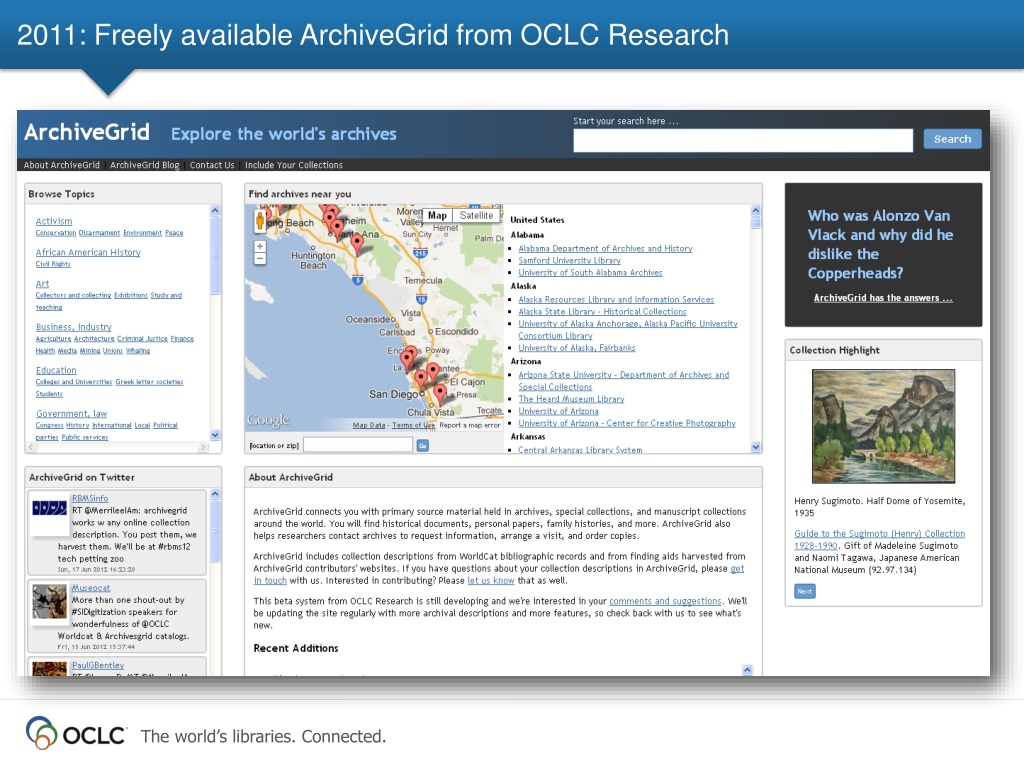Click the OCLC logo in the footer
The height and width of the screenshot is (768, 1024).
coord(76,733)
